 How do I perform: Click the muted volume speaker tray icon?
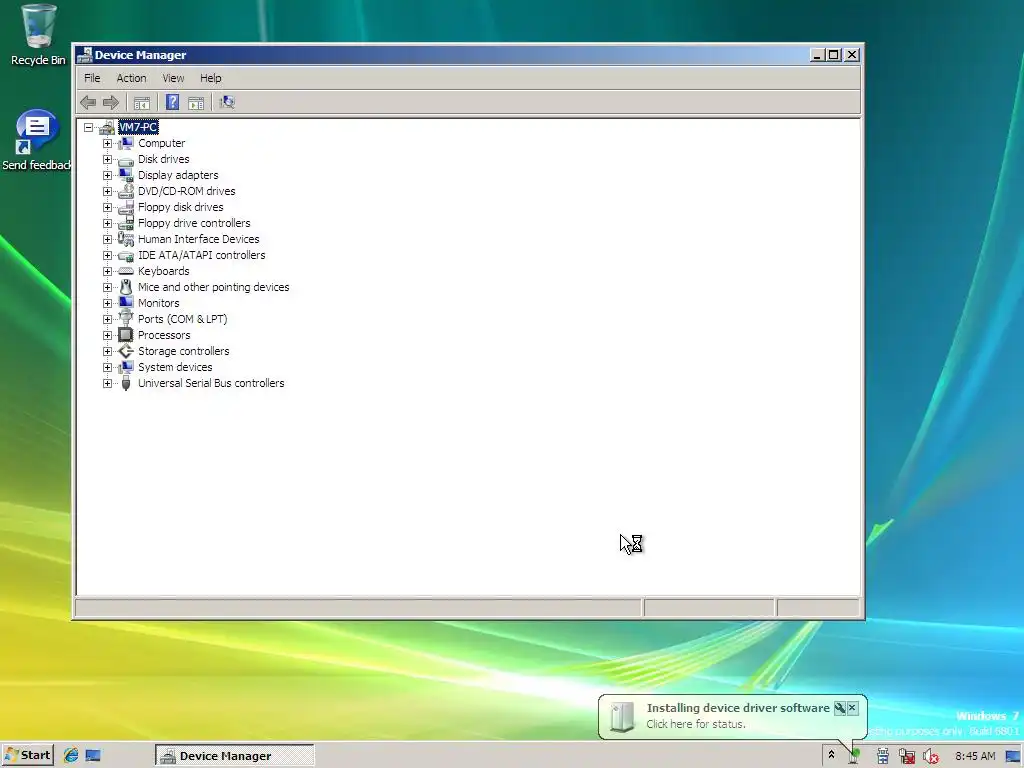(930, 756)
